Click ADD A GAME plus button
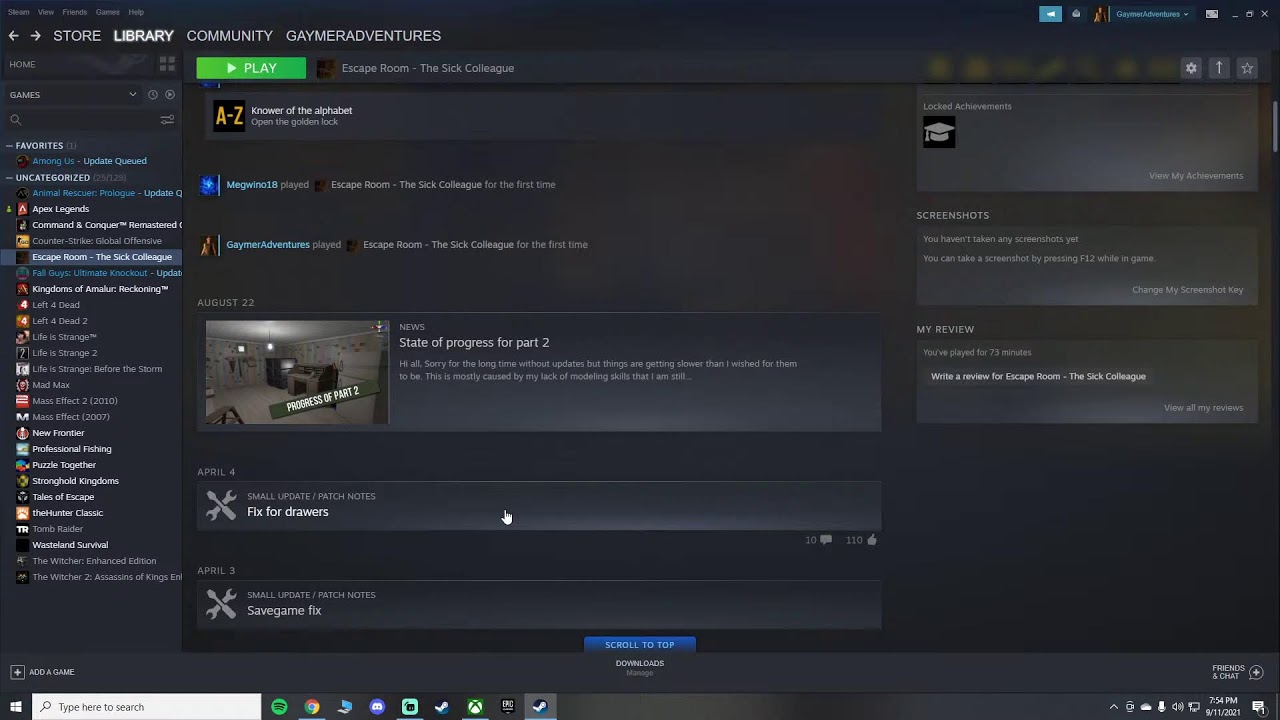 point(17,672)
